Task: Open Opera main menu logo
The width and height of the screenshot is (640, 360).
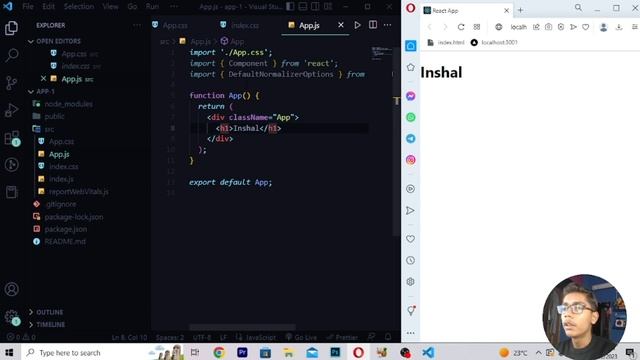Action: [411, 8]
